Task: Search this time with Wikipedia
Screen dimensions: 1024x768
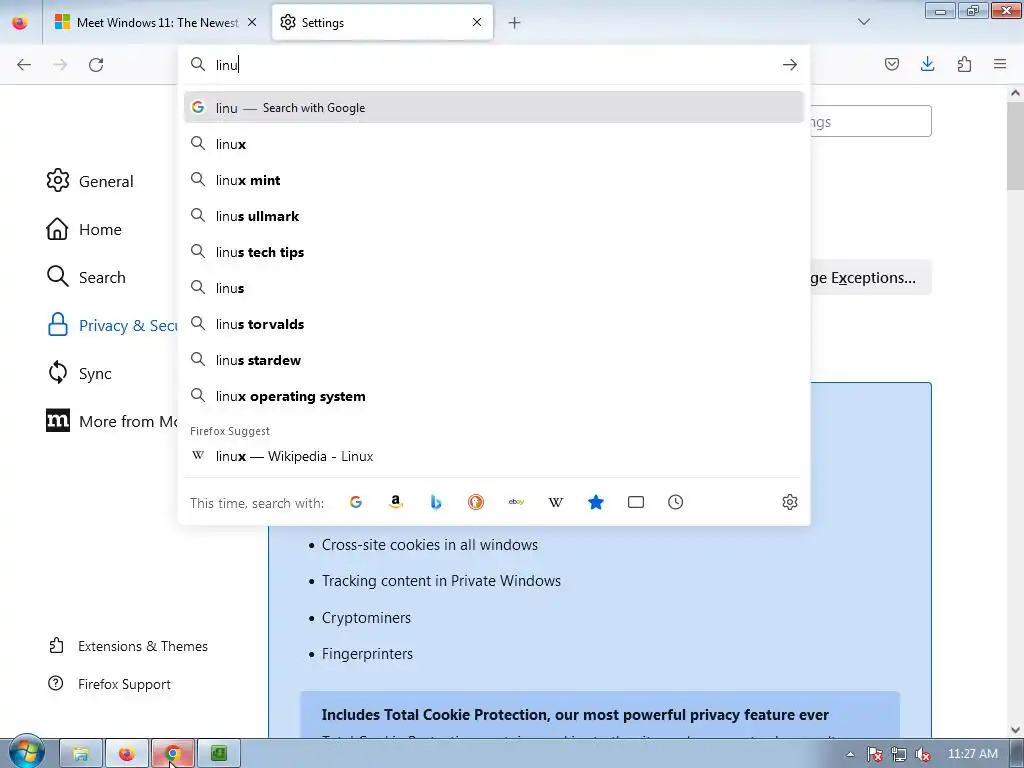Action: coord(556,502)
